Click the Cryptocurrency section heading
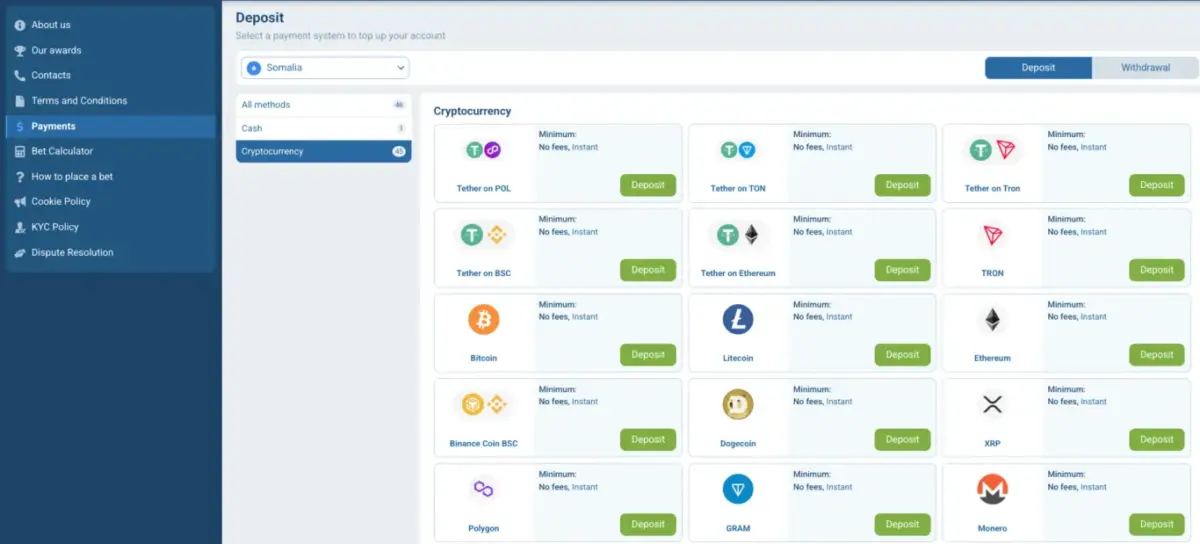The image size is (1200, 544). [472, 111]
